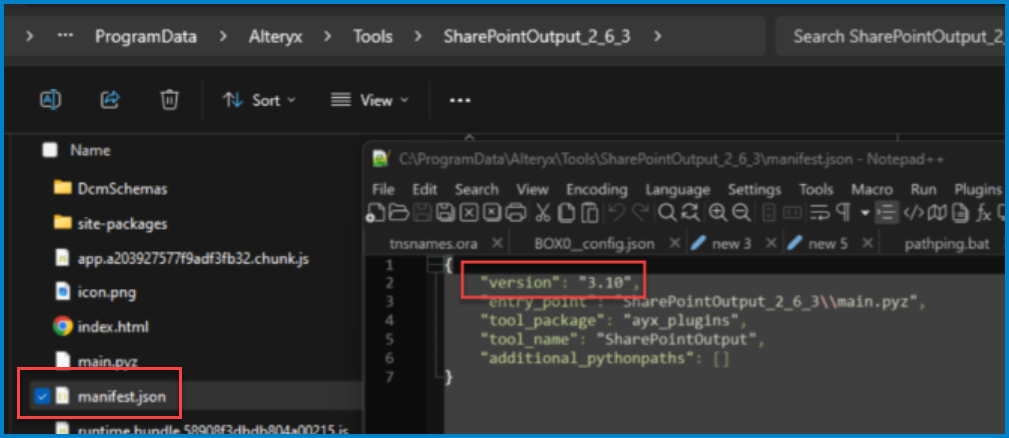Toggle the Indent Guide icon
This screenshot has width=1009, height=438.
(x=887, y=213)
